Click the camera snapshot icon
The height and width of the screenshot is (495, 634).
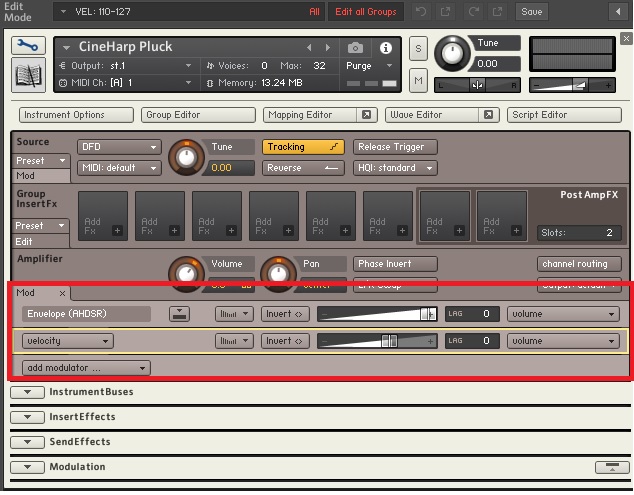pos(355,48)
